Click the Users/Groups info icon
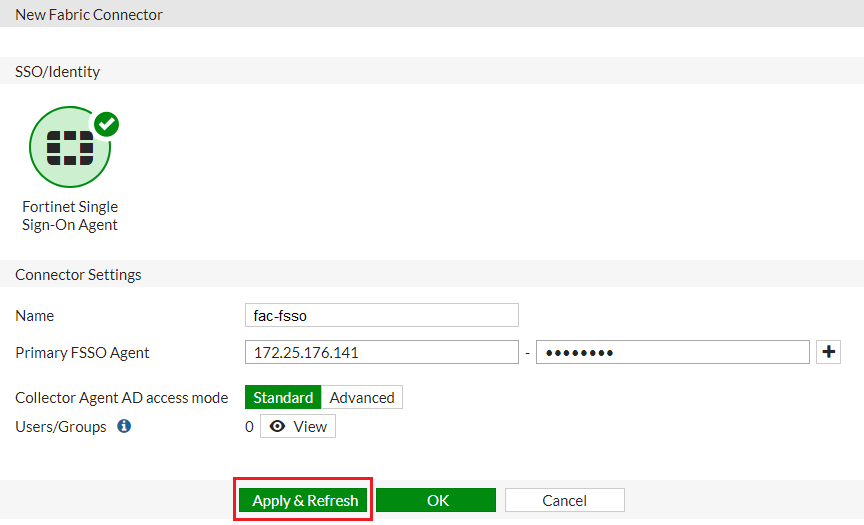The image size is (864, 525). [125, 426]
